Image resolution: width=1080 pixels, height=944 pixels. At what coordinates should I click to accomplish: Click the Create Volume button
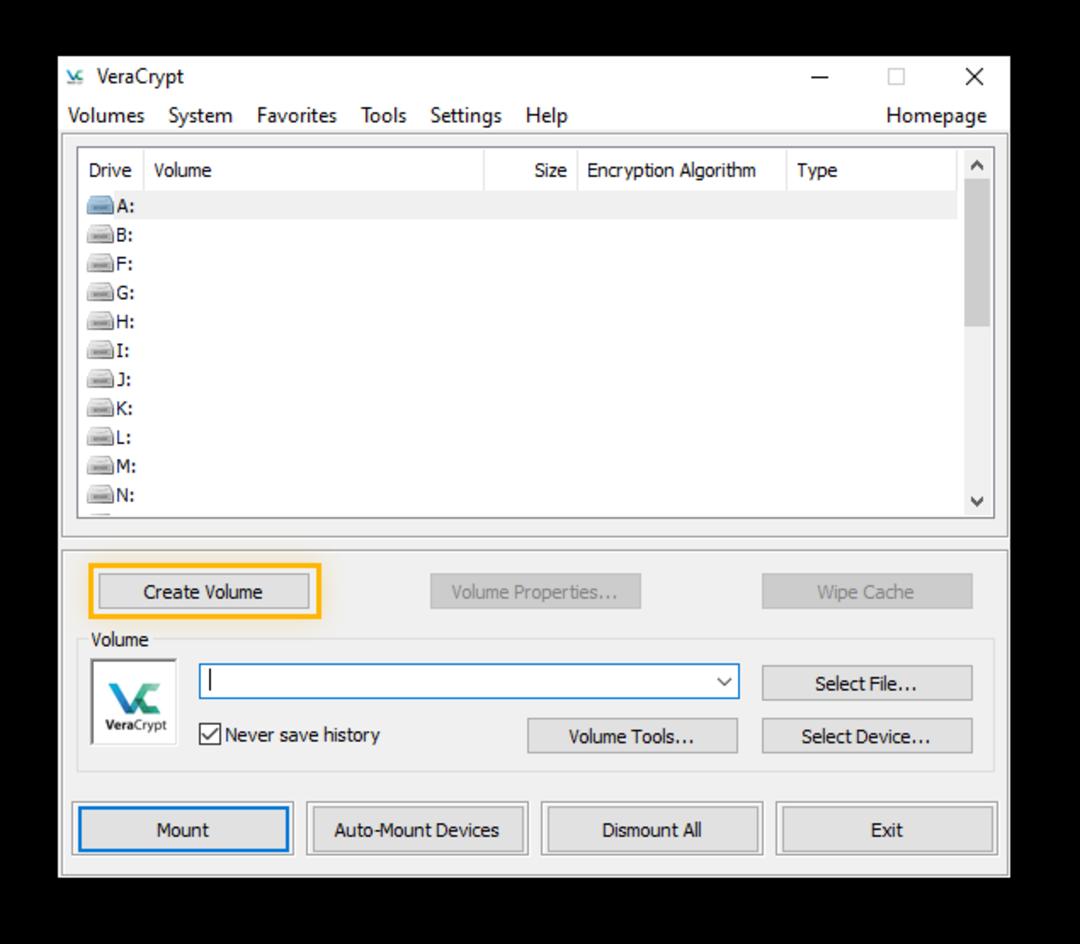pos(204,592)
